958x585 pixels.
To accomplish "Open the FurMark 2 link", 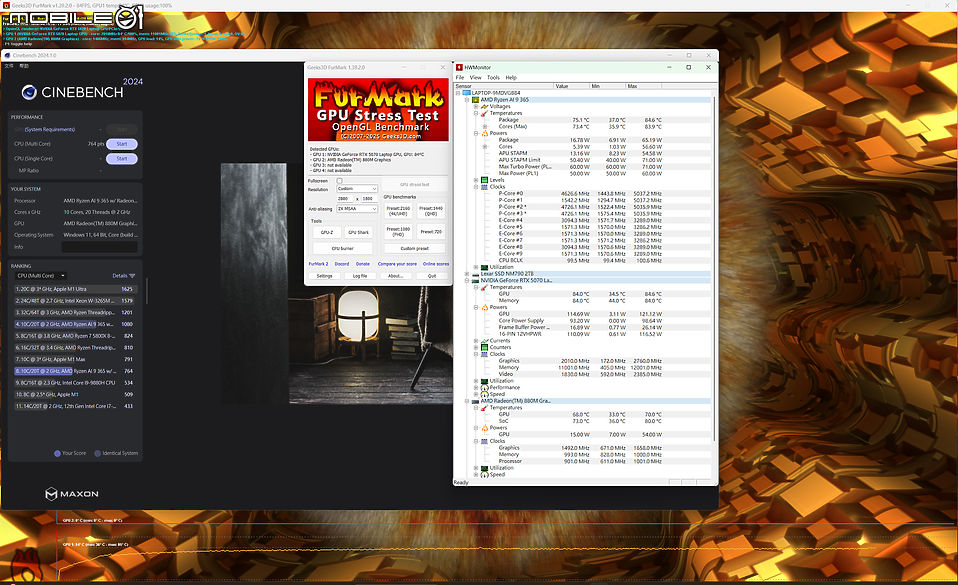I will pyautogui.click(x=318, y=264).
